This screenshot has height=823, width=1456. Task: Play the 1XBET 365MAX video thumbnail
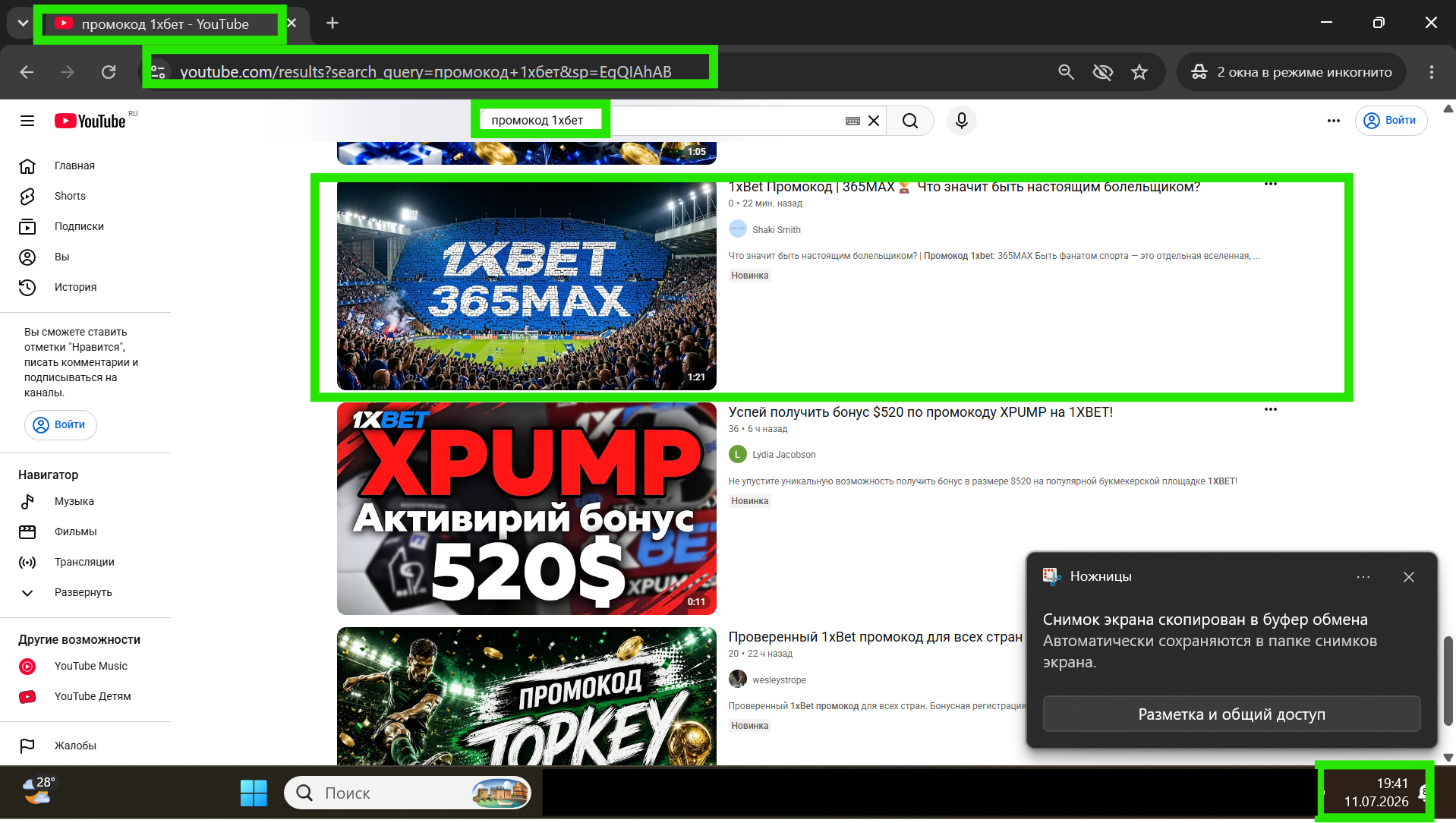coord(527,285)
